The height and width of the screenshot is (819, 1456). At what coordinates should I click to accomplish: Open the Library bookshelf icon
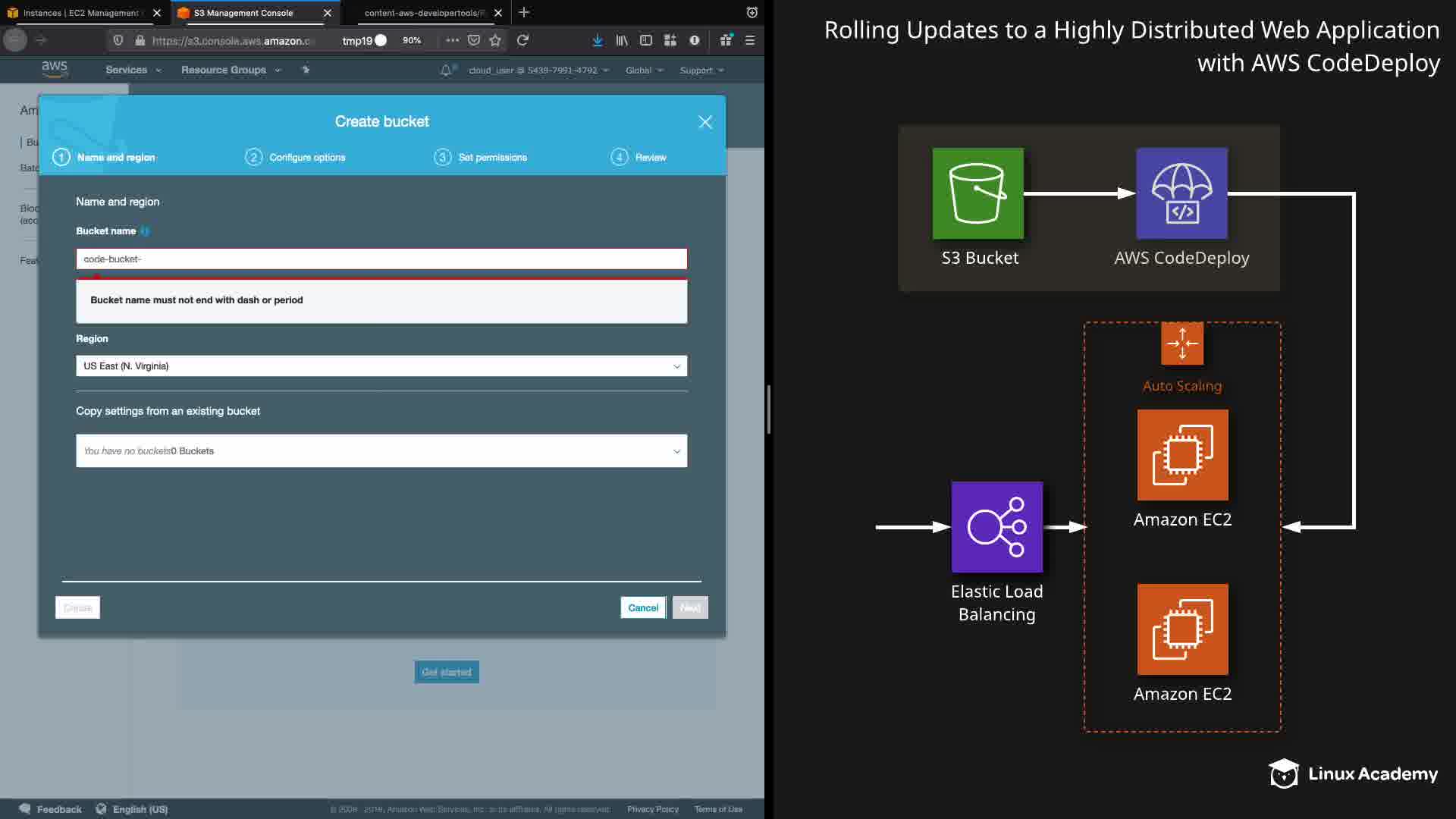coord(622,40)
